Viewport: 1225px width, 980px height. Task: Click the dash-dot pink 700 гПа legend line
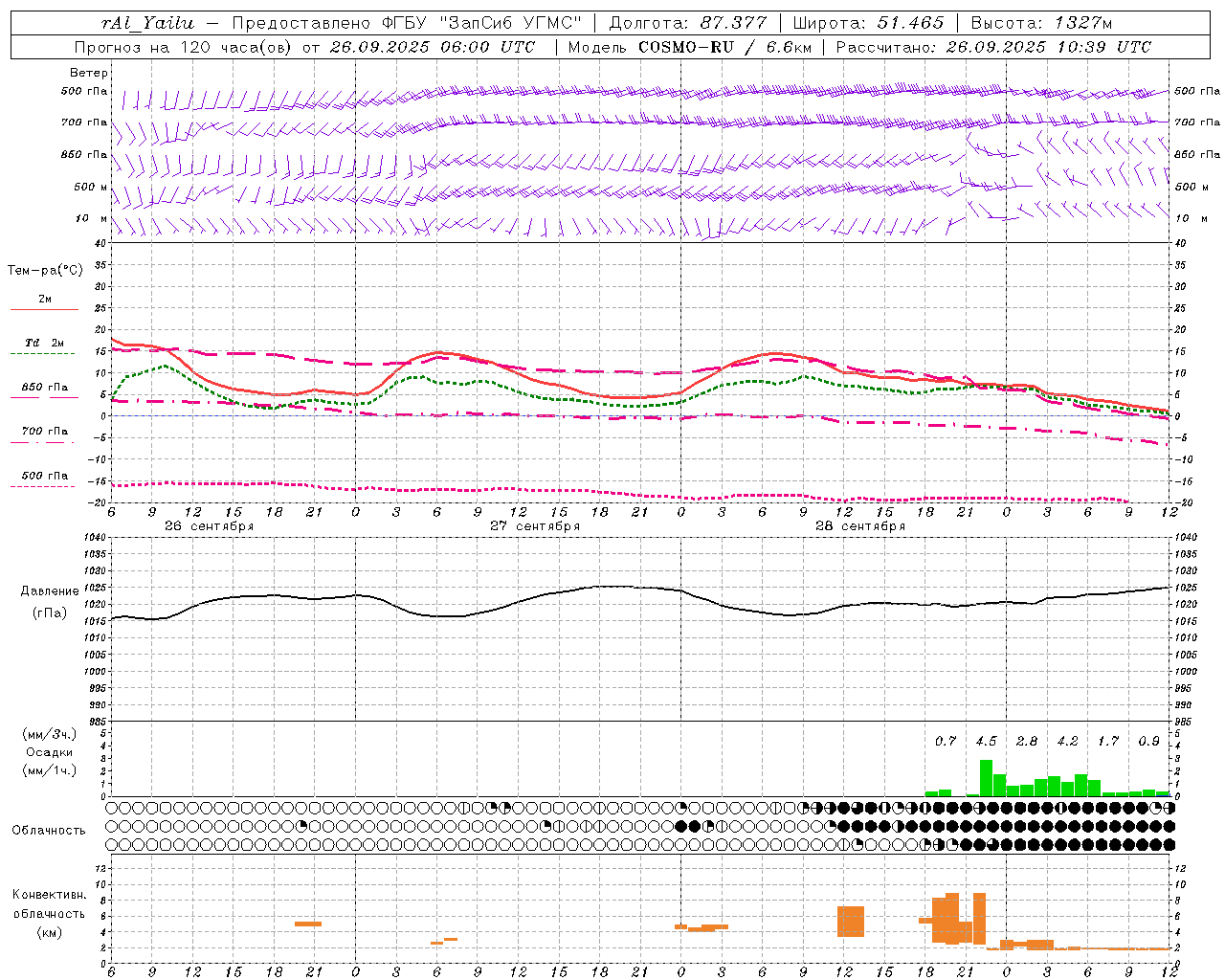coord(42,442)
